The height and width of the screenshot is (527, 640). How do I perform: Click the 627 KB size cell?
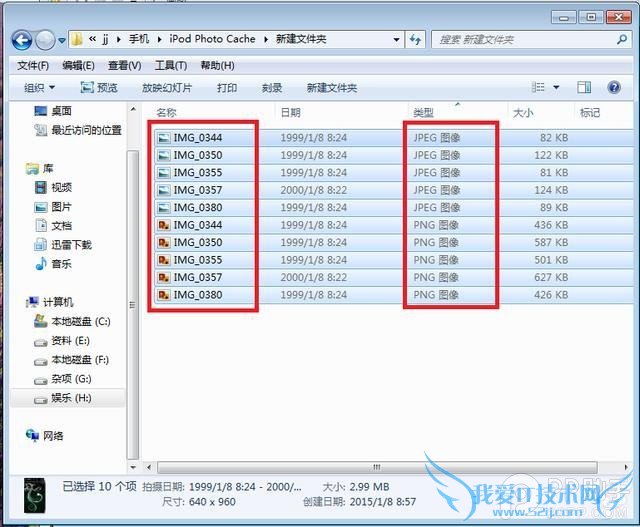551,278
